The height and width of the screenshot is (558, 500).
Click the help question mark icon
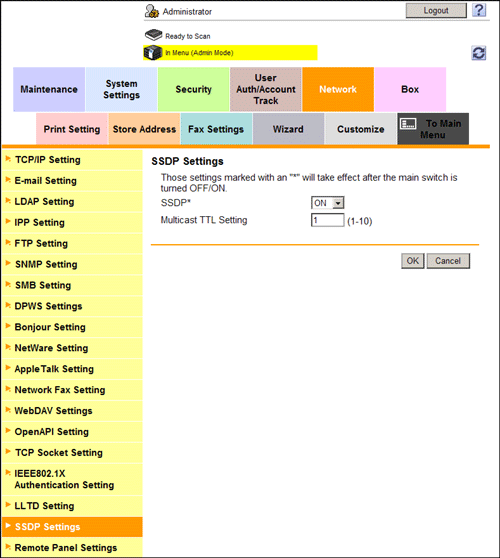[x=479, y=10]
